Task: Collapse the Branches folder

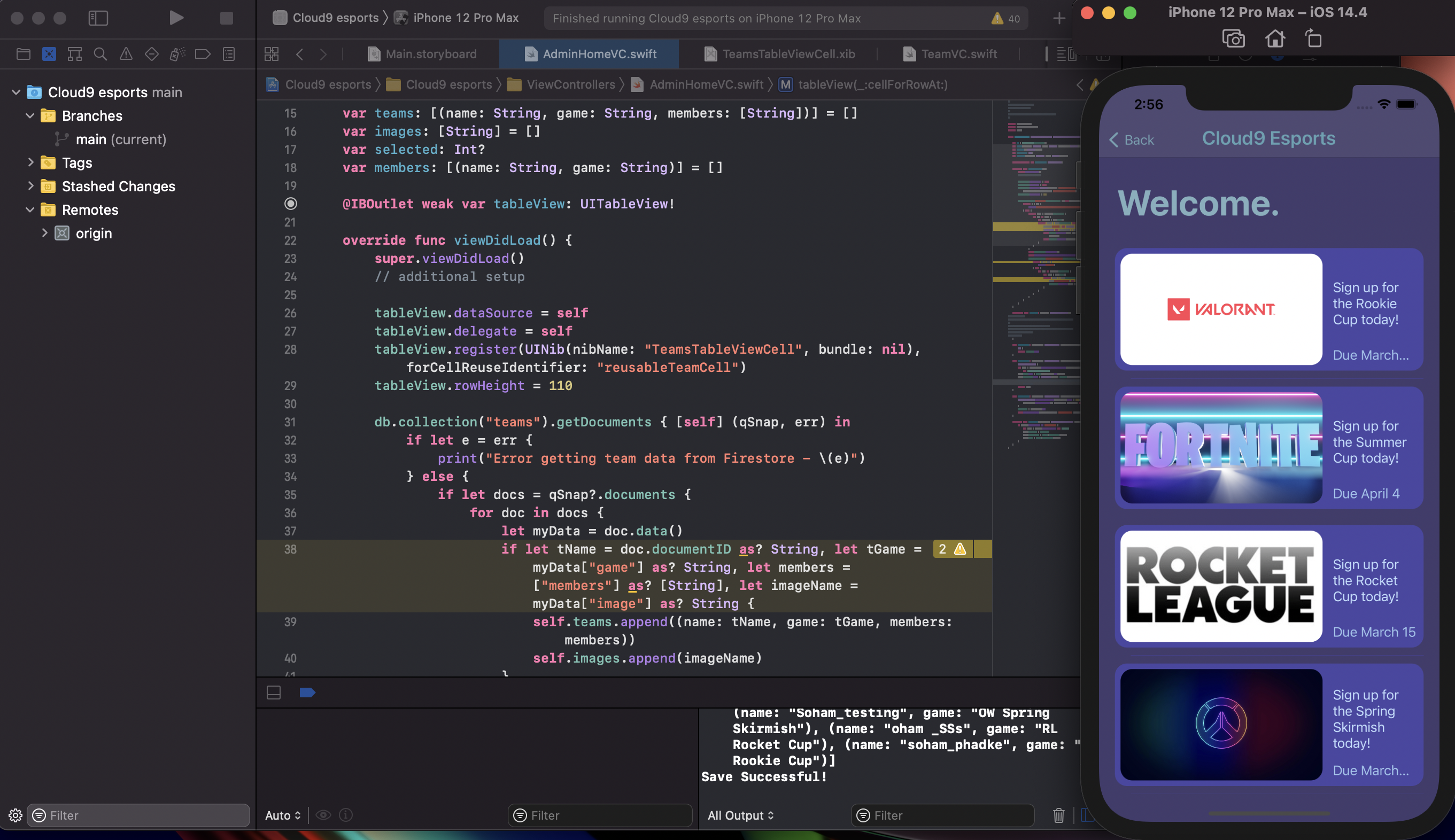Action: click(x=30, y=115)
